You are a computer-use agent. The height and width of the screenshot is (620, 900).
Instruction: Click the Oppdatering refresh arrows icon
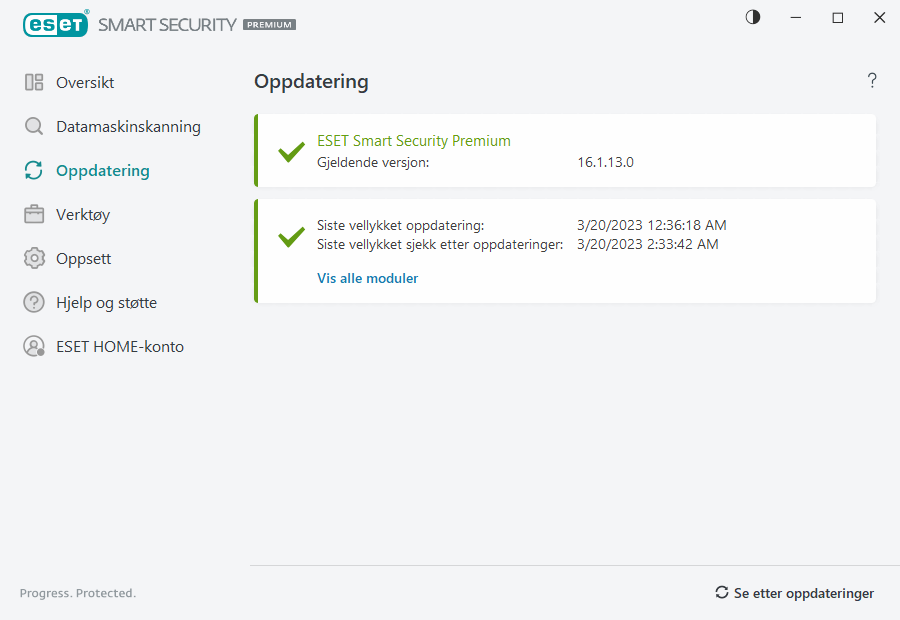34,171
